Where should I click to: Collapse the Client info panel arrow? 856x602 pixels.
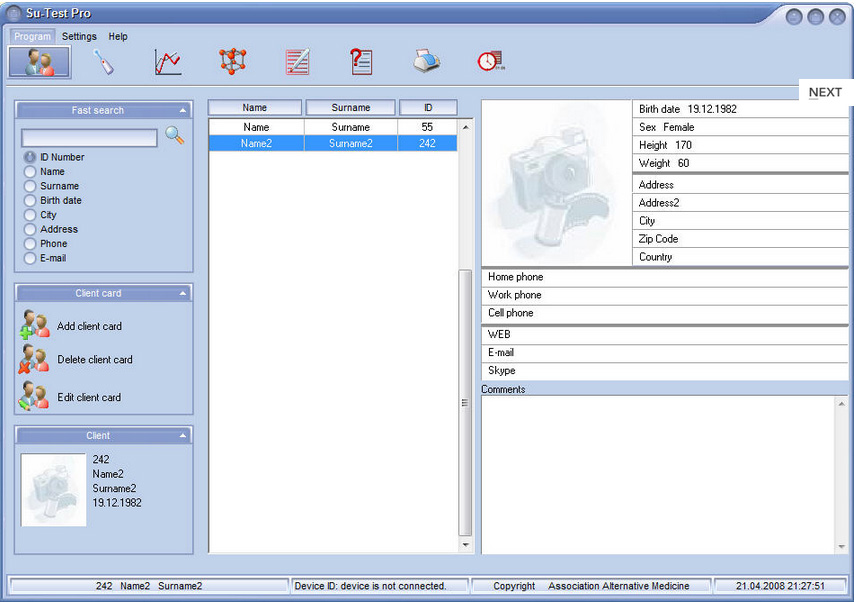pos(183,436)
